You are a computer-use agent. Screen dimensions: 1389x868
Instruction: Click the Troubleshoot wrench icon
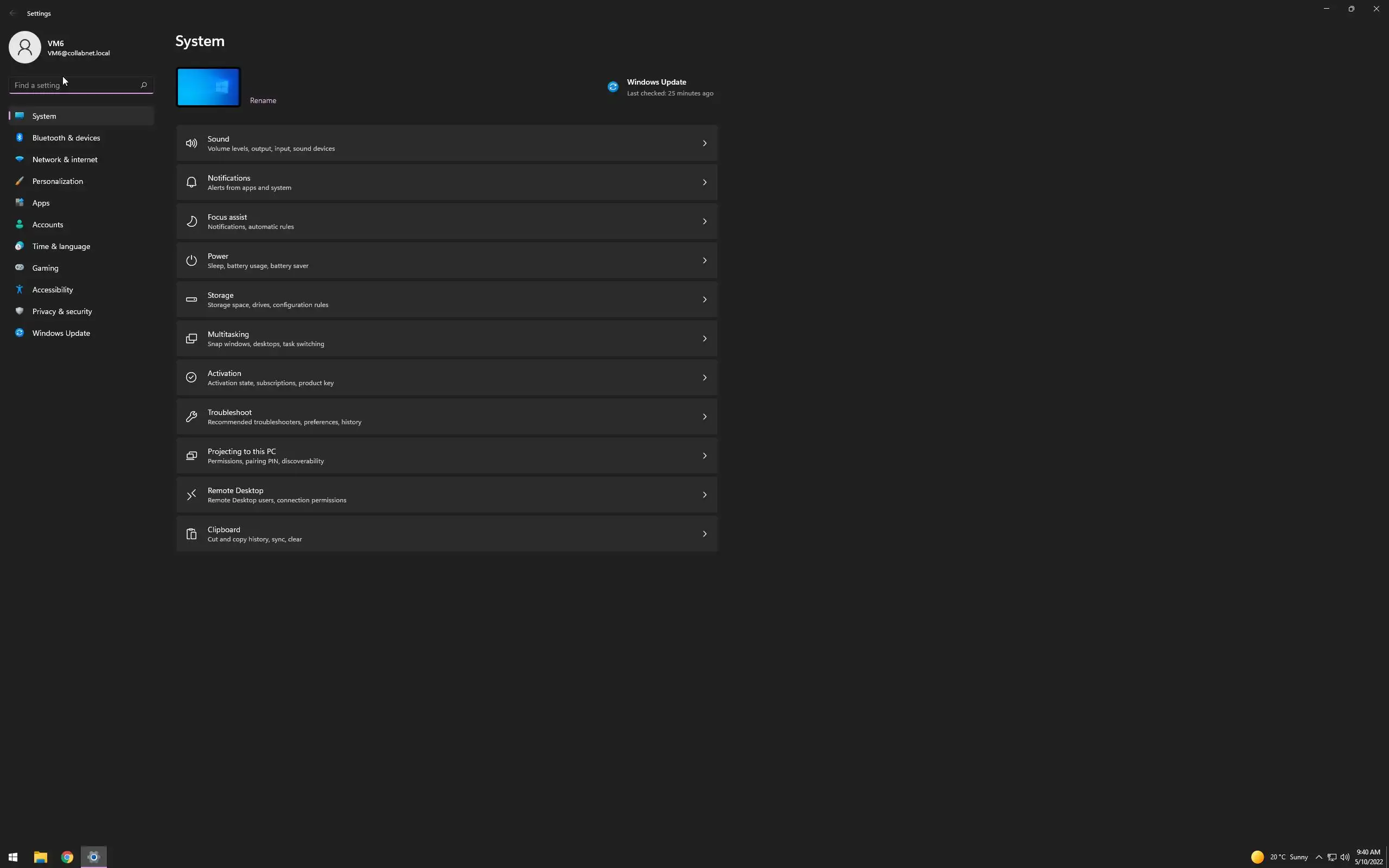191,417
